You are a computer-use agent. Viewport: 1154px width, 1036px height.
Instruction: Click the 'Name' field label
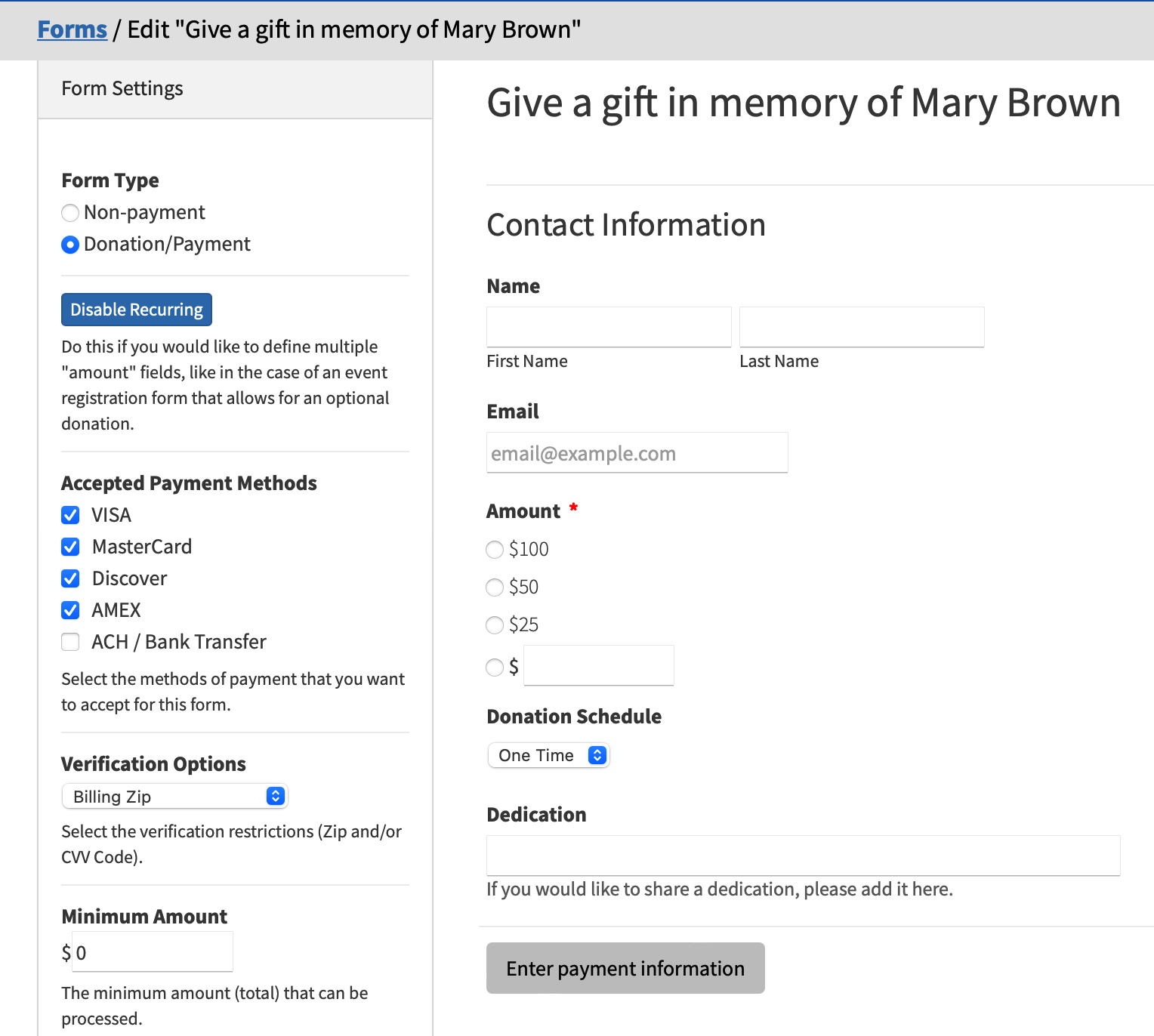pos(514,286)
